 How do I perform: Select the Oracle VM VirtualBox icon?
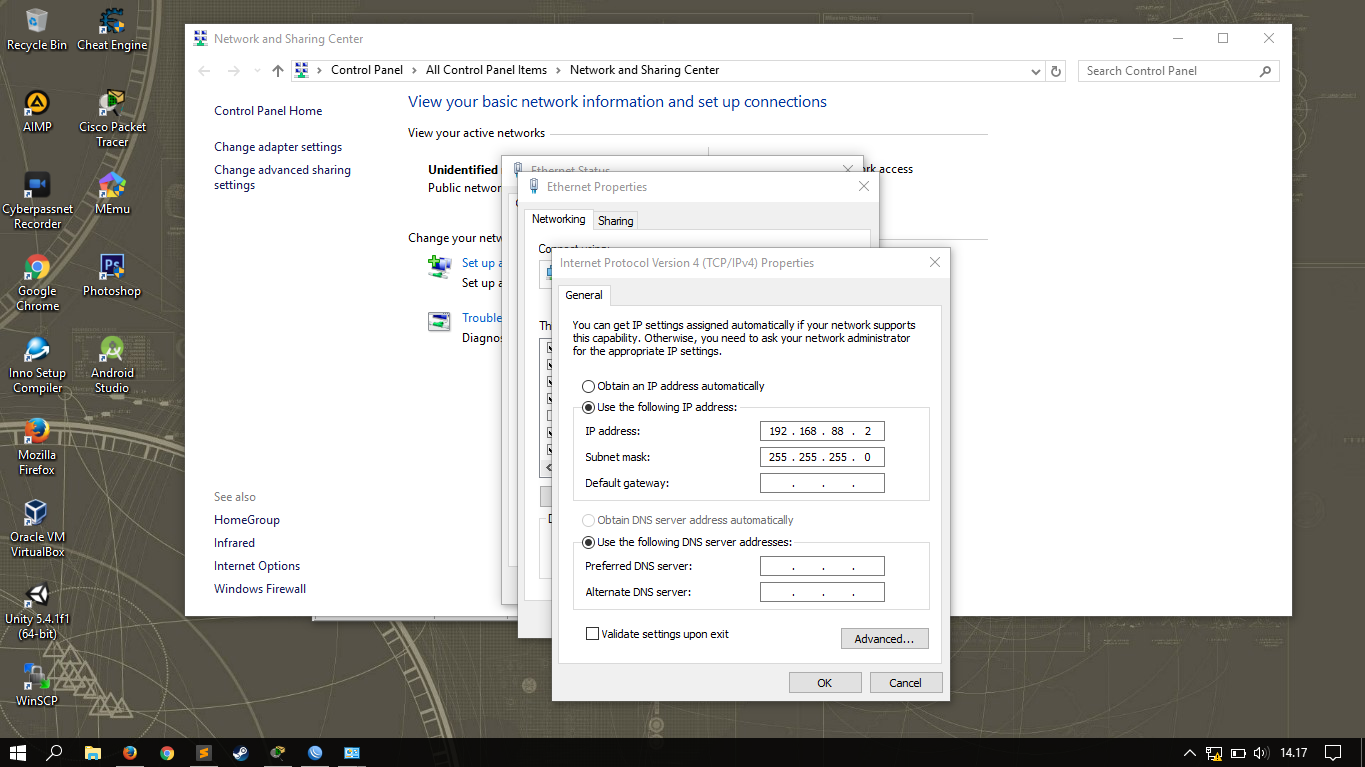coord(37,529)
